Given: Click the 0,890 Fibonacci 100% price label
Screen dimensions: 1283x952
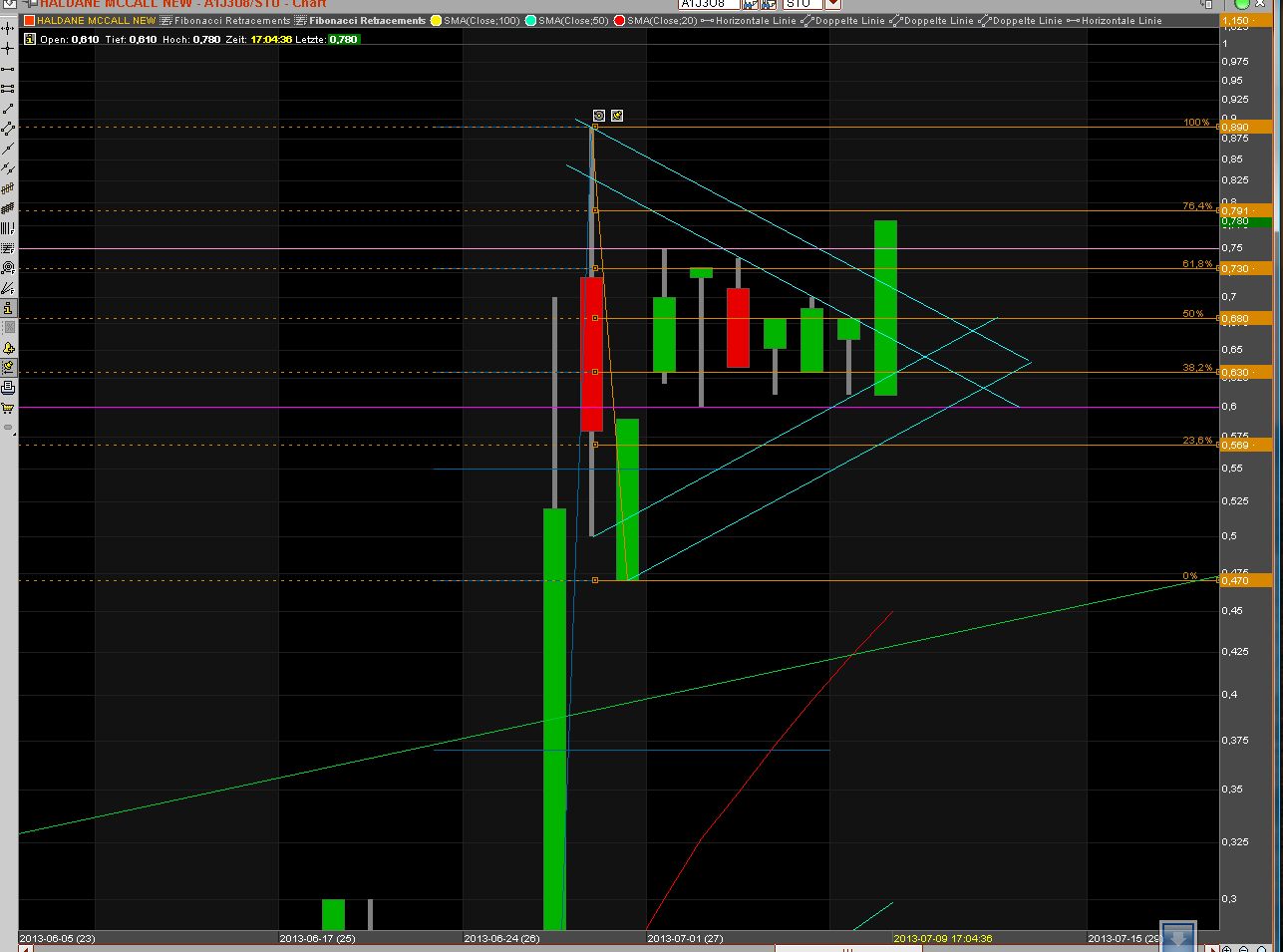Looking at the screenshot, I should [x=1246, y=127].
